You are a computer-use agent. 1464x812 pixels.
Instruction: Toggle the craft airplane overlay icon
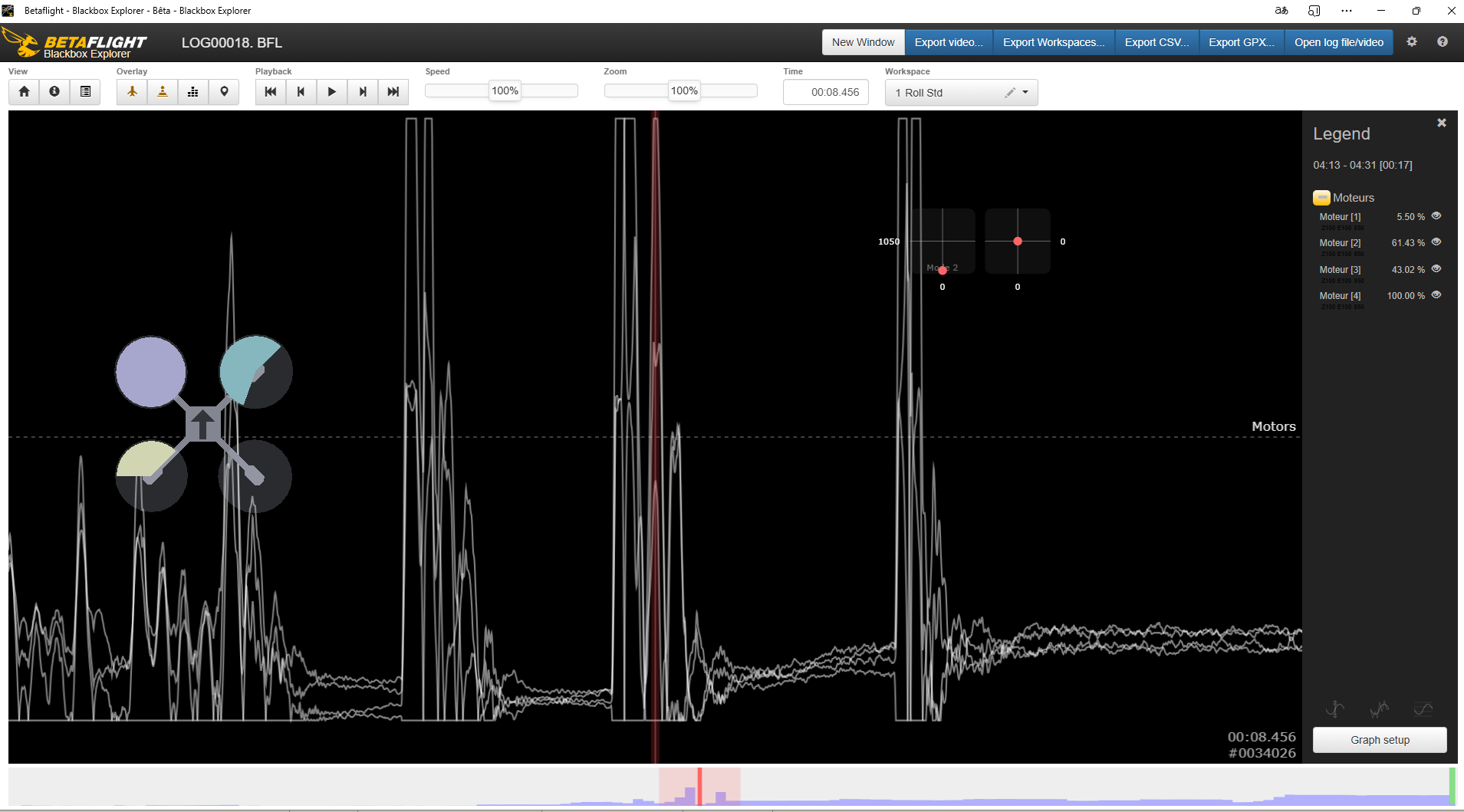tap(132, 92)
